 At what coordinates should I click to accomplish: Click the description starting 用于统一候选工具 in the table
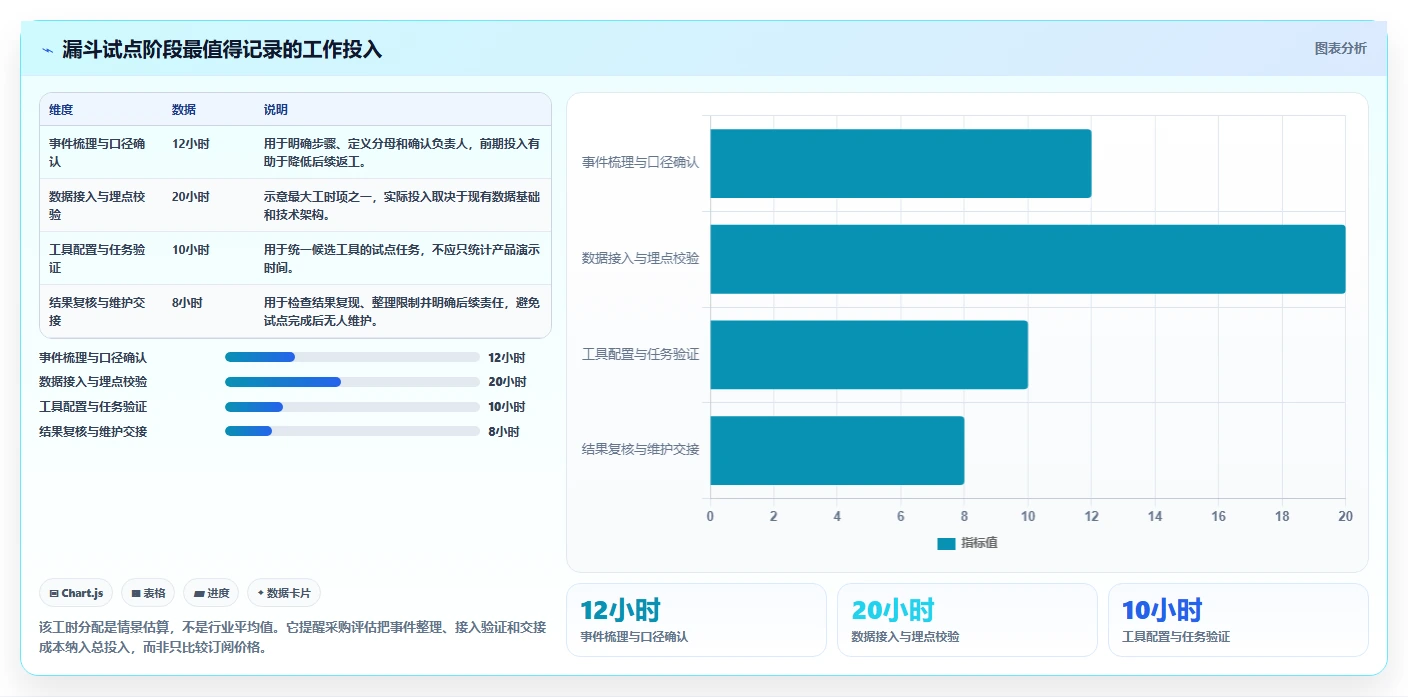pos(402,258)
